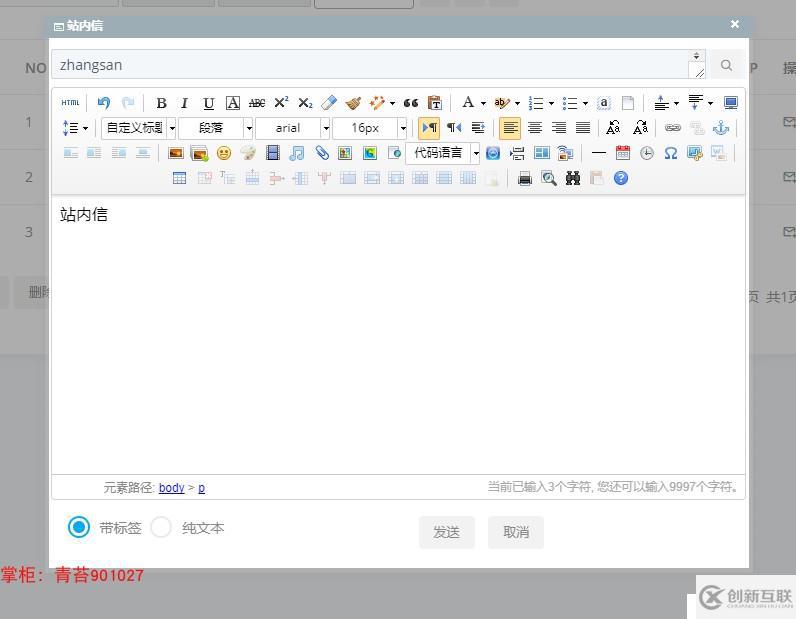Click the body element path link
The image size is (796, 619).
point(172,488)
